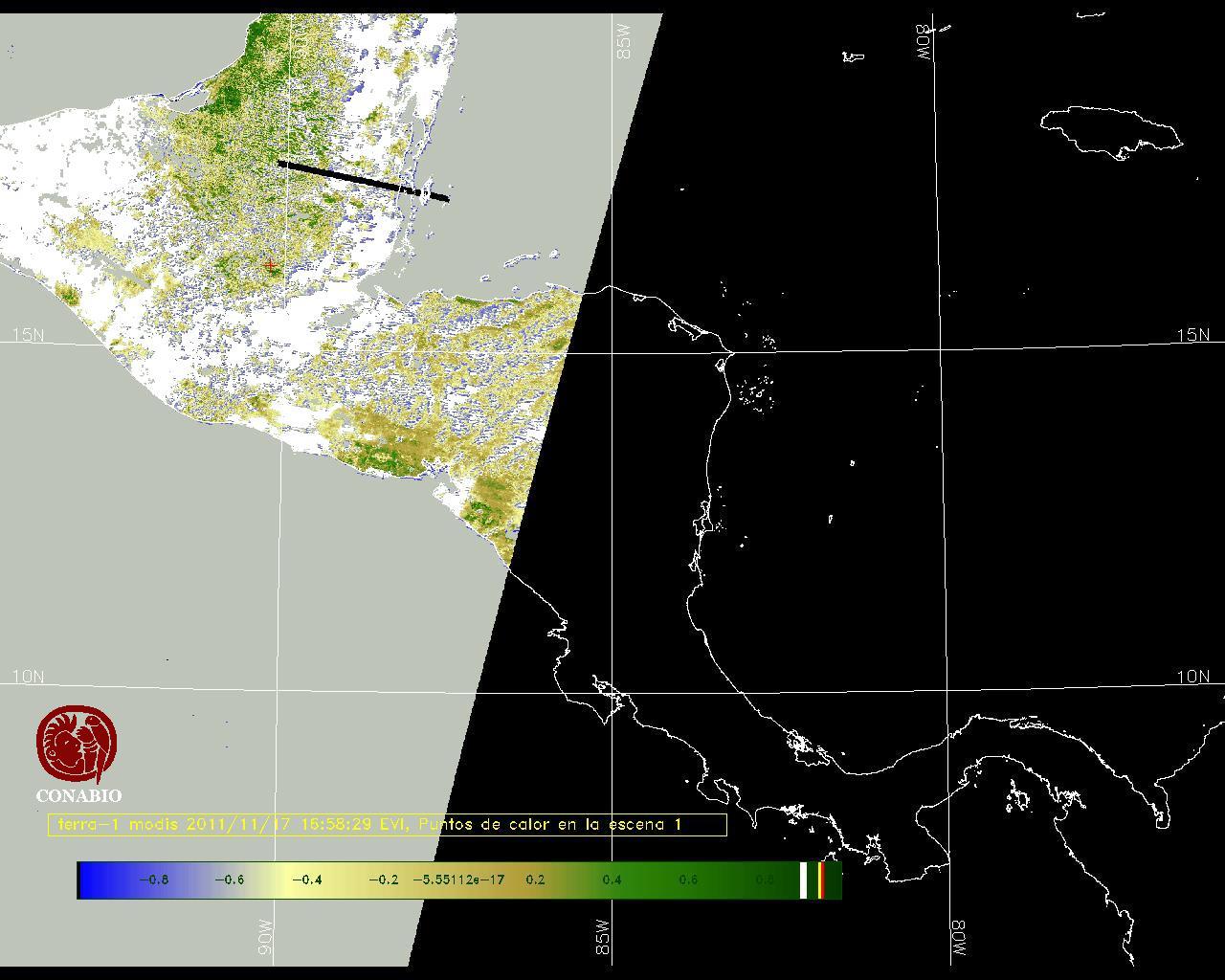Screen dimensions: 1225x980
Task: Click the 85W label at top
Action: tap(624, 42)
